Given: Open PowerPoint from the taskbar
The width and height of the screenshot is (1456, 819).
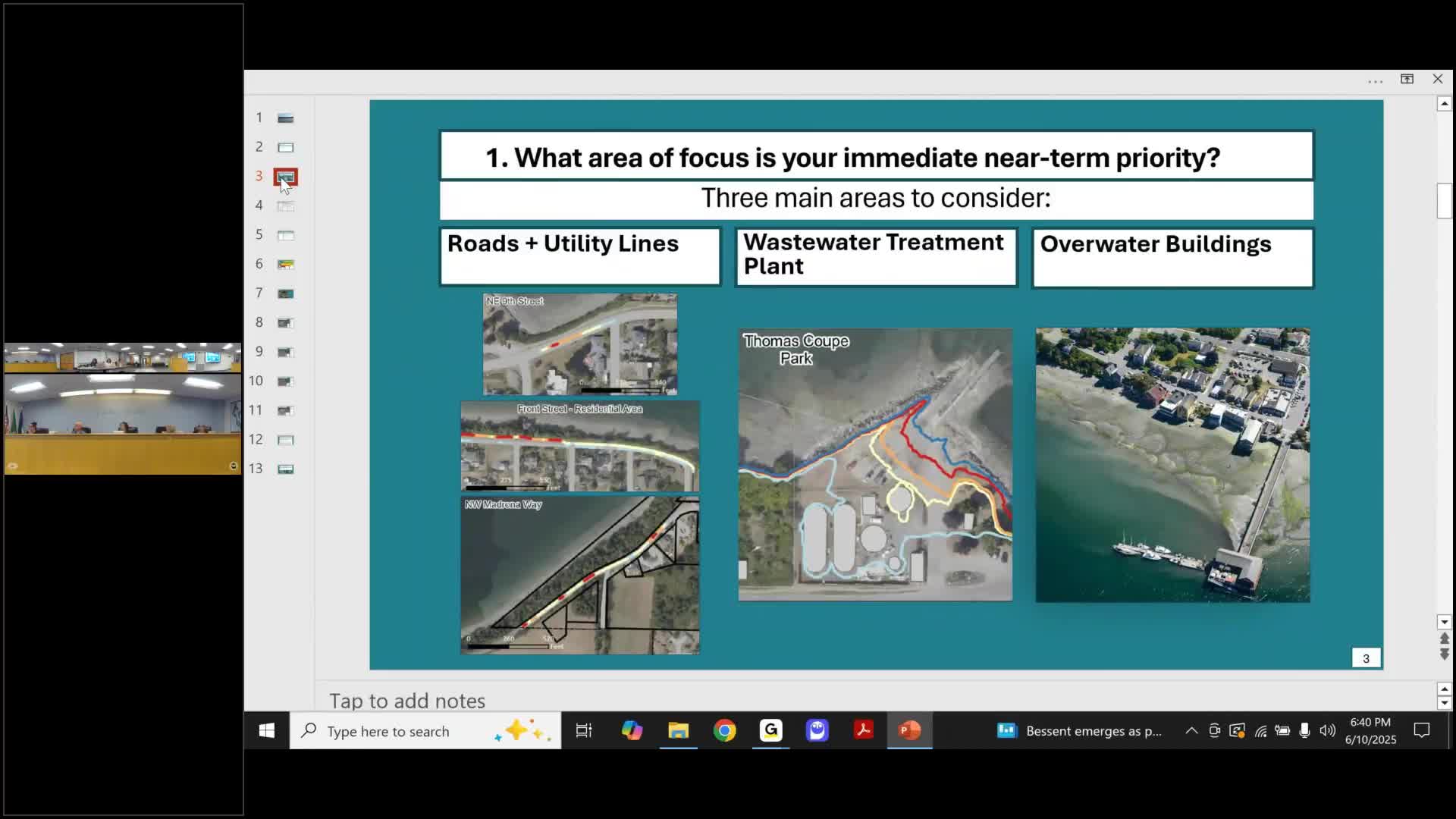Looking at the screenshot, I should (909, 730).
